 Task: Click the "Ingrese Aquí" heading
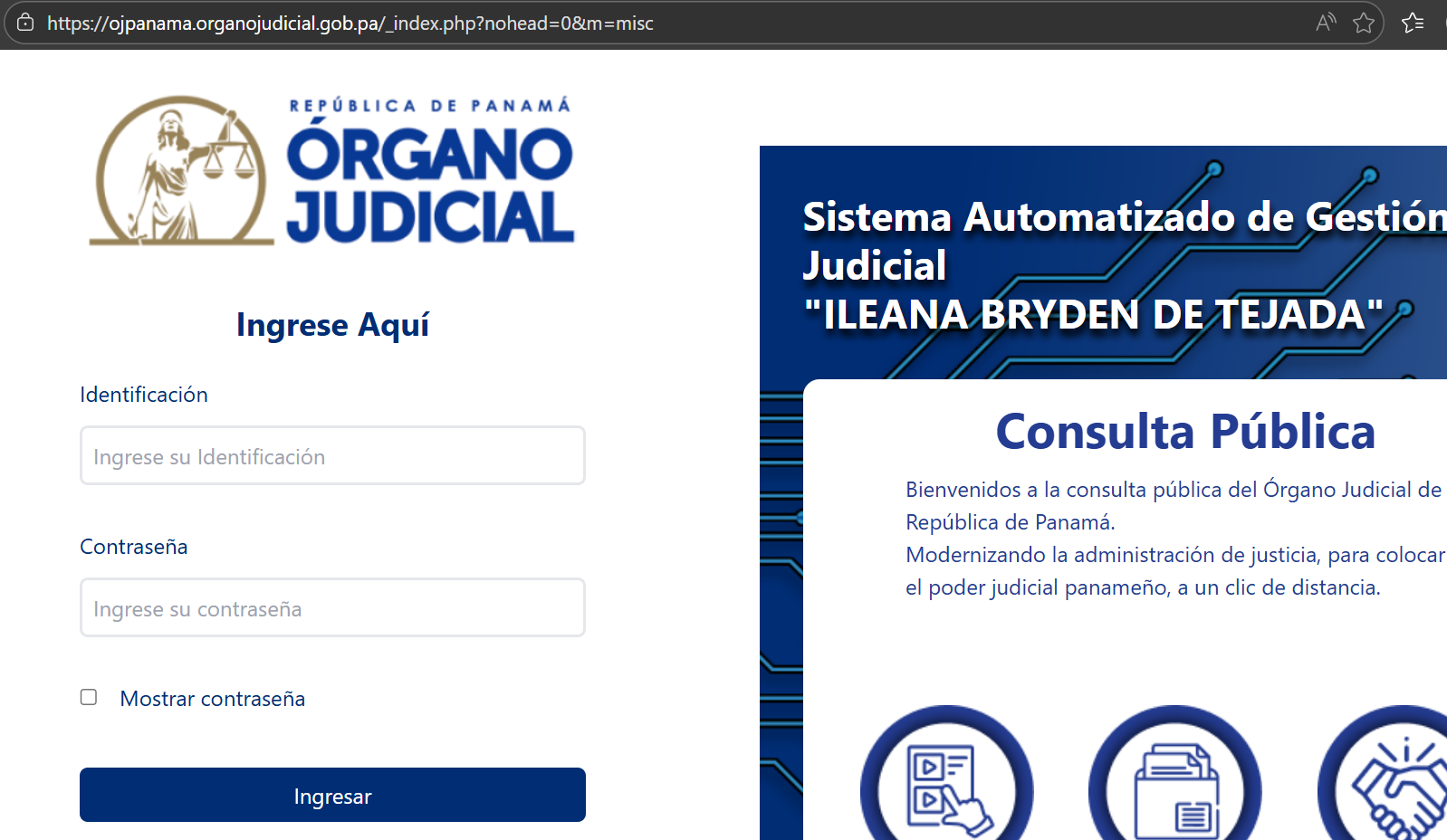click(332, 325)
